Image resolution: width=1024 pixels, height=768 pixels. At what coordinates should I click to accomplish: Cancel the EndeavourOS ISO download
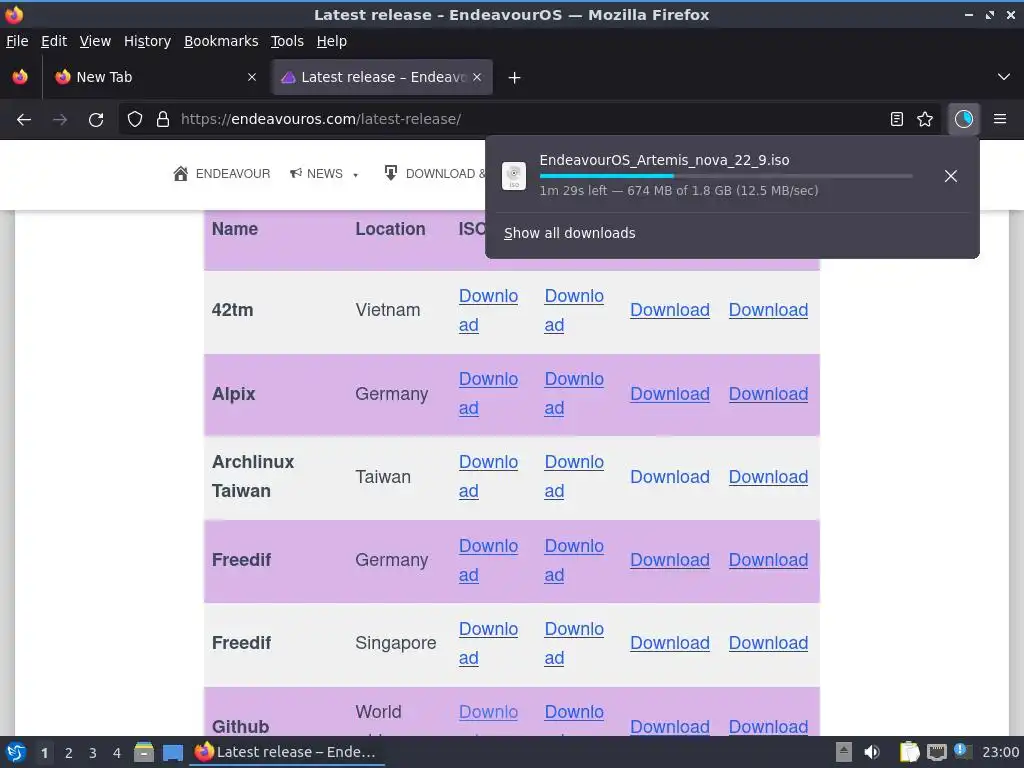[x=951, y=176]
